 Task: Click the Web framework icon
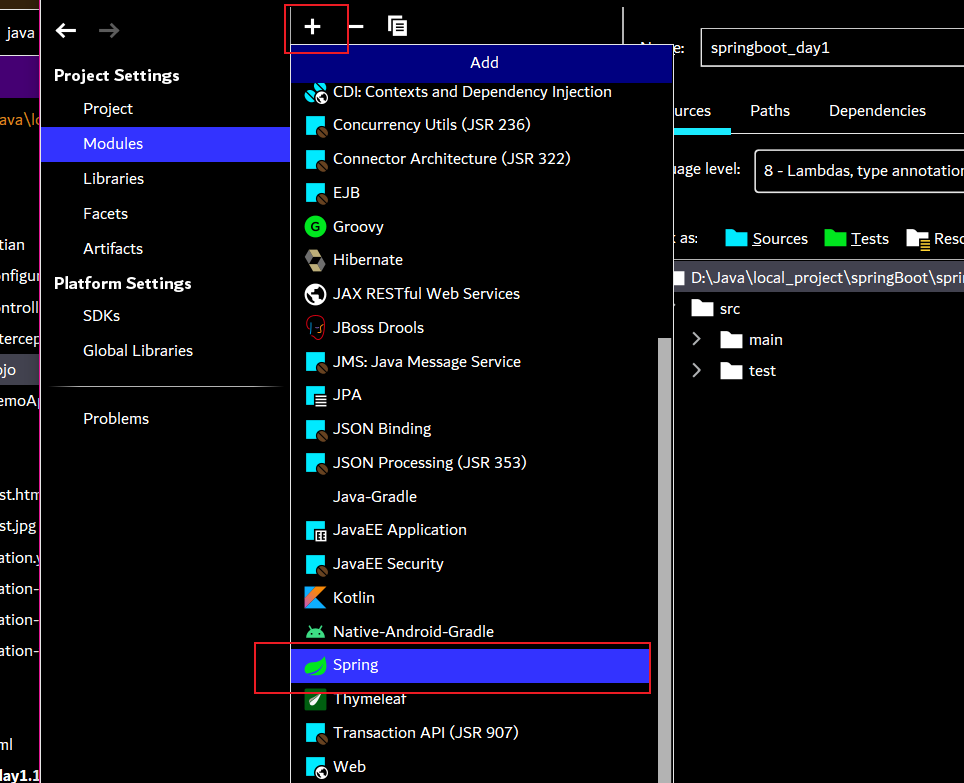point(315,767)
